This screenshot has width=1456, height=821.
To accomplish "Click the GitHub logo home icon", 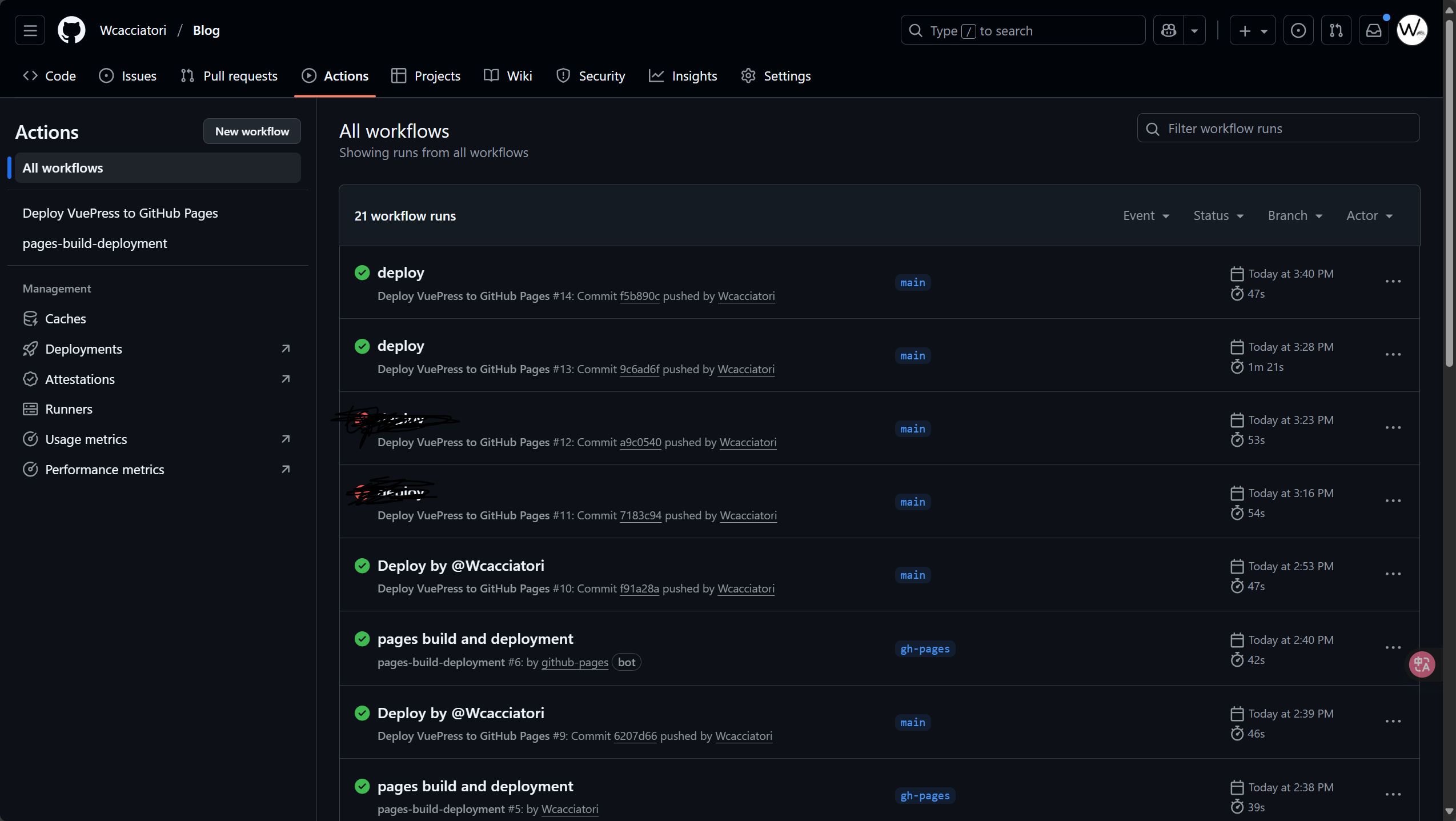I will click(x=71, y=30).
